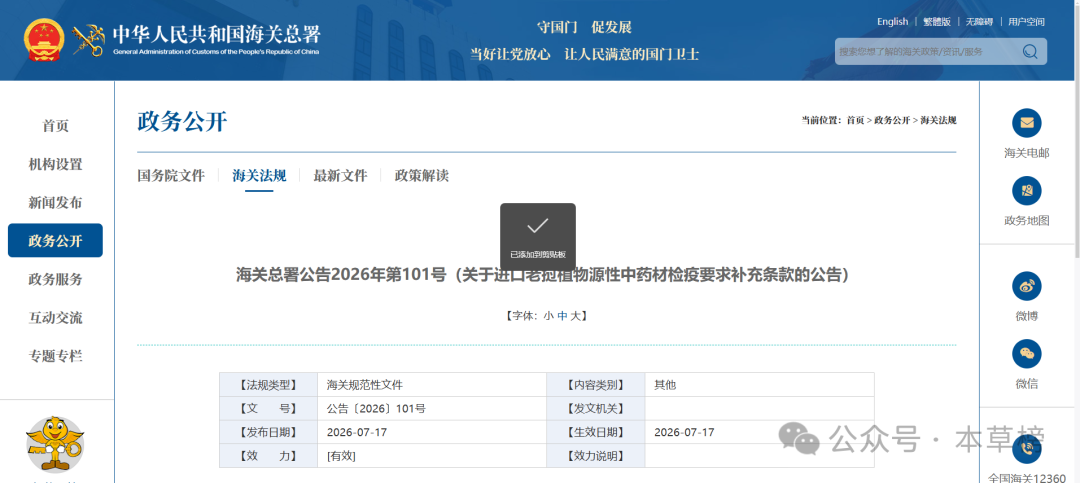Screen dimensions: 1080x483
Task: Click the 【内容类别】 label cell
Action: tap(596, 385)
